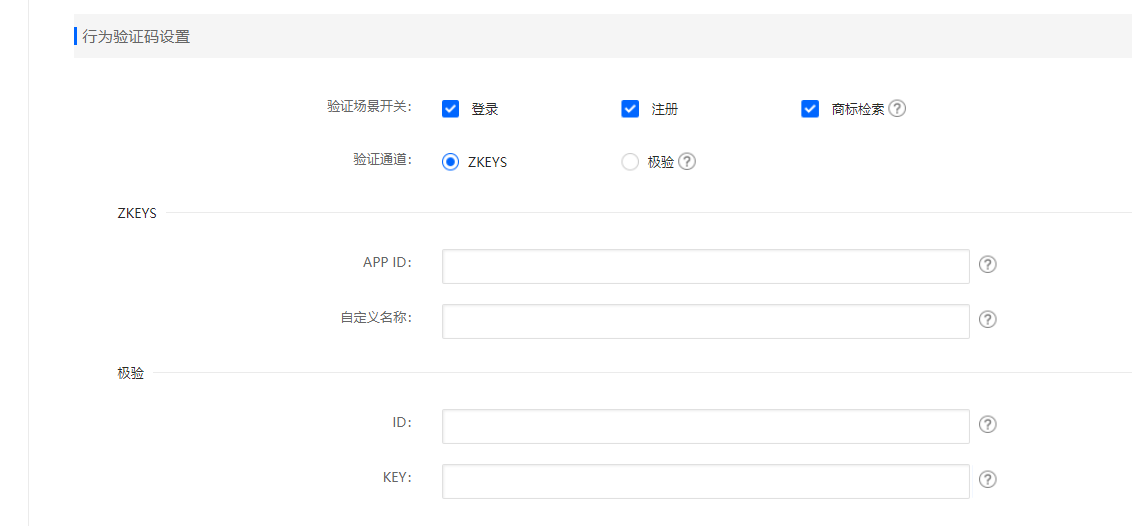This screenshot has width=1132, height=526.
Task: View help for 自定义名称 field
Action: click(x=988, y=320)
